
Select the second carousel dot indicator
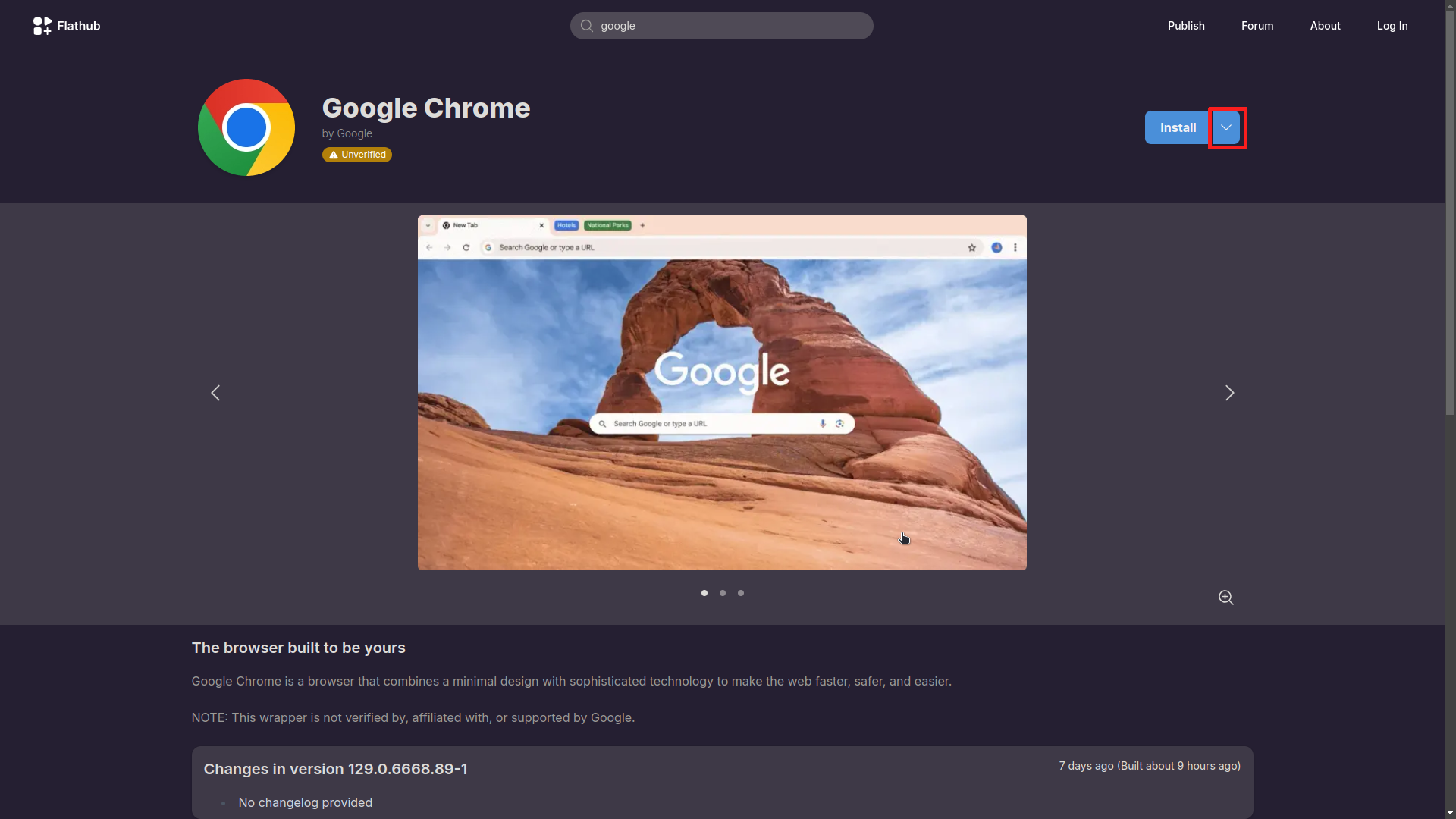click(x=723, y=593)
